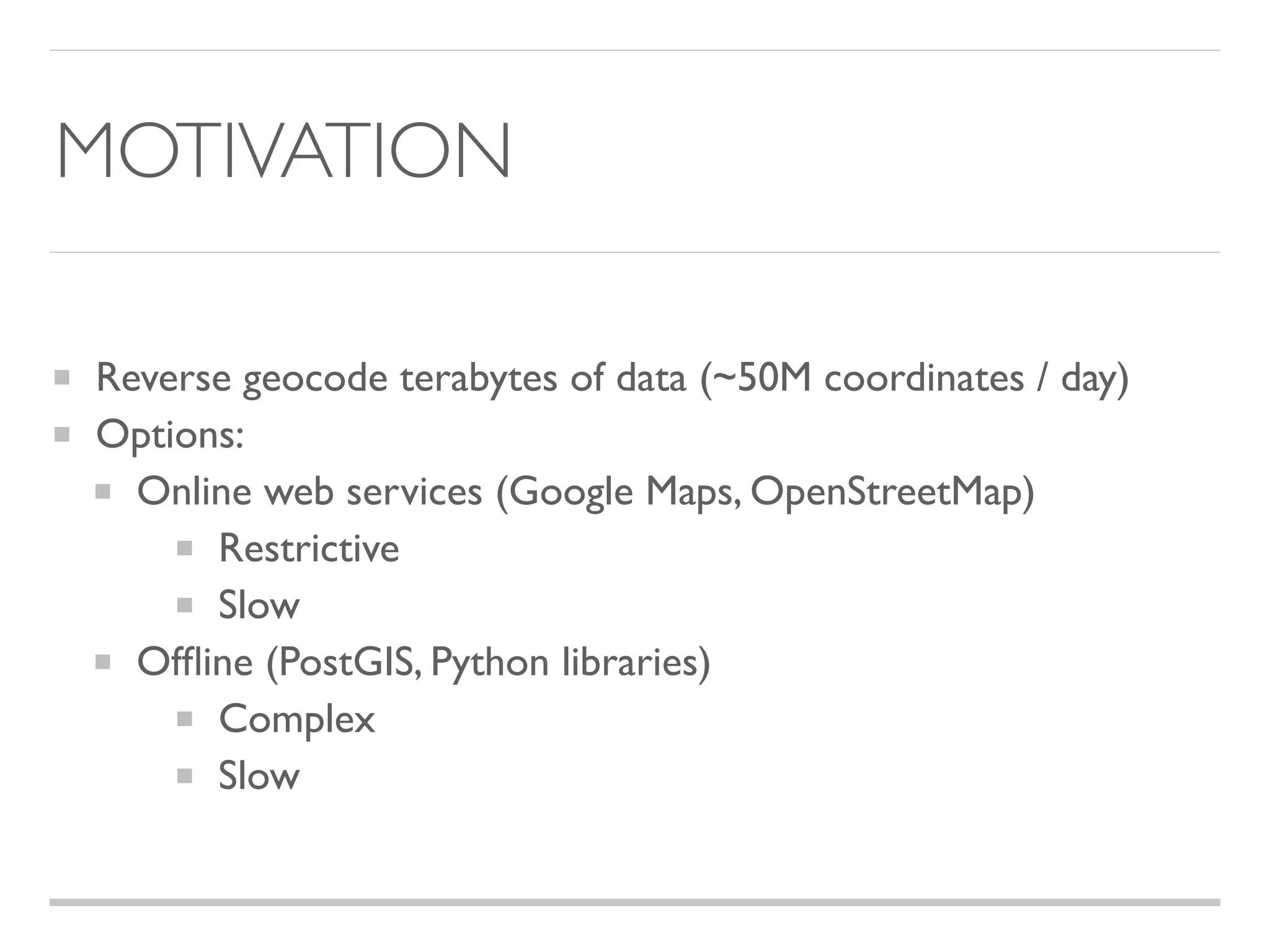The width and height of the screenshot is (1270, 952).
Task: Click the thick gray bar at slide bottom
Action: (x=635, y=902)
